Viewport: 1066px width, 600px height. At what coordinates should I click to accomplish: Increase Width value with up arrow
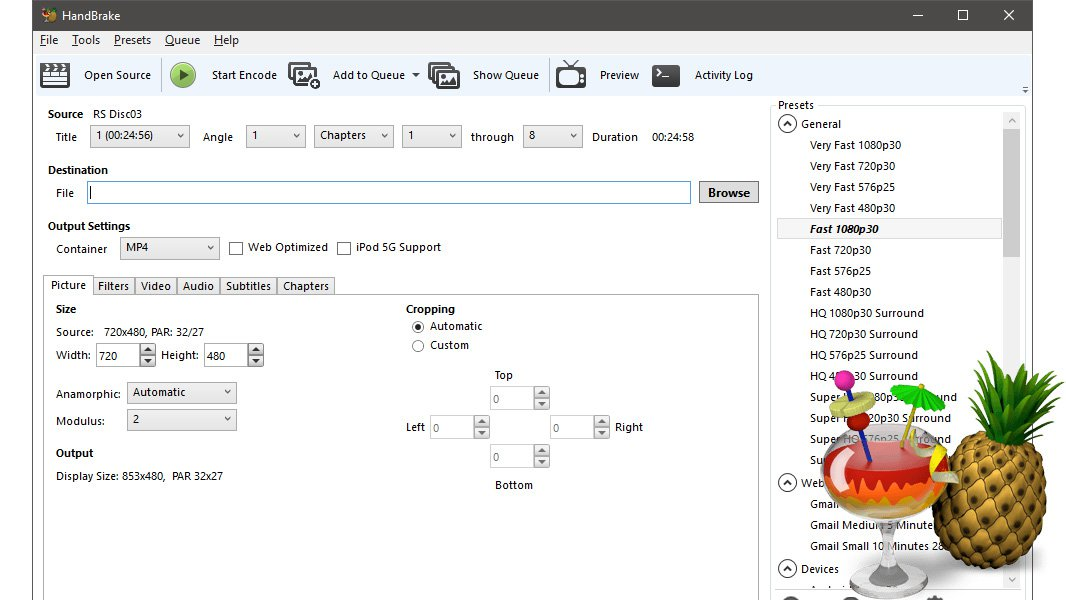click(148, 349)
